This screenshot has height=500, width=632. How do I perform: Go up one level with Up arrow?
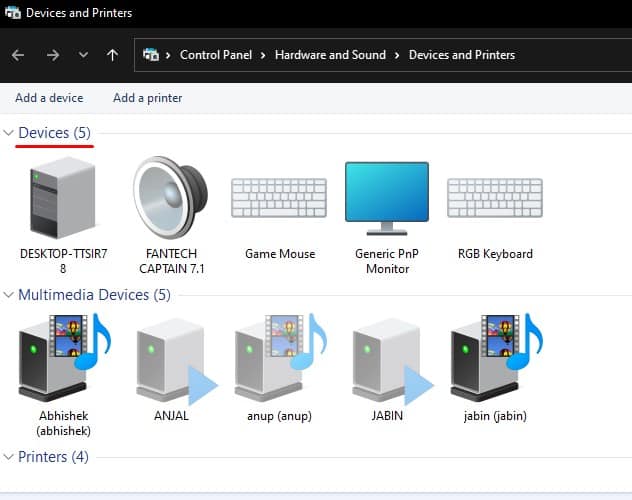(x=112, y=55)
